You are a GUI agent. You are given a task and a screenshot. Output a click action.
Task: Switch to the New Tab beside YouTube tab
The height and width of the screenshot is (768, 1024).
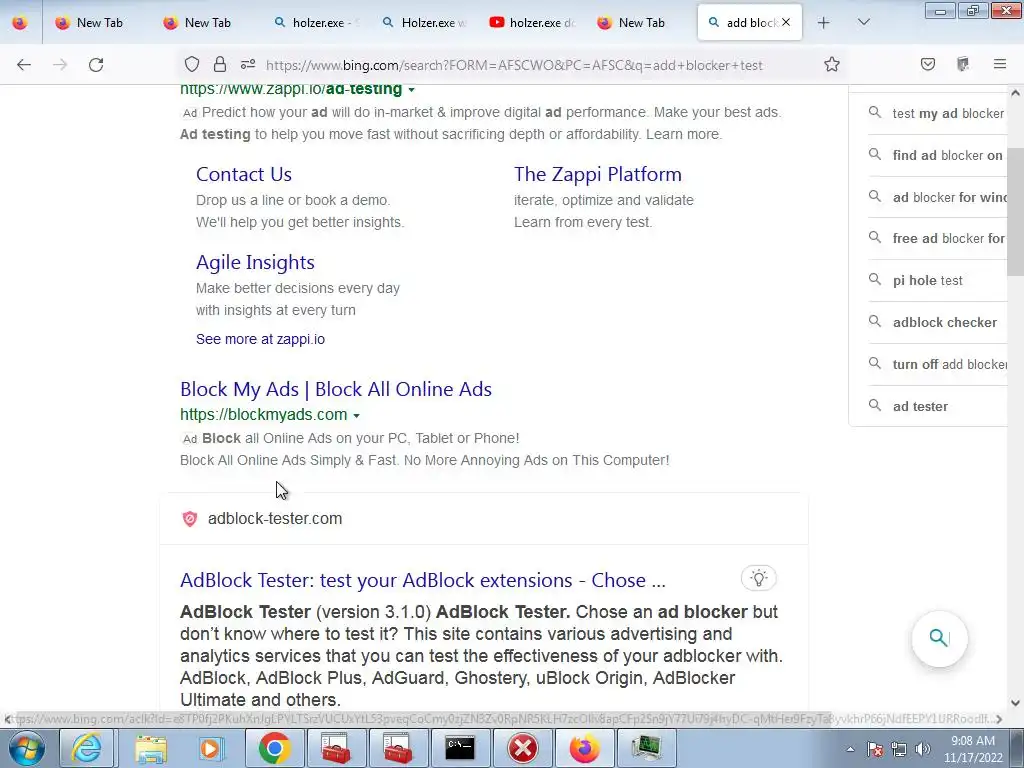pyautogui.click(x=632, y=22)
